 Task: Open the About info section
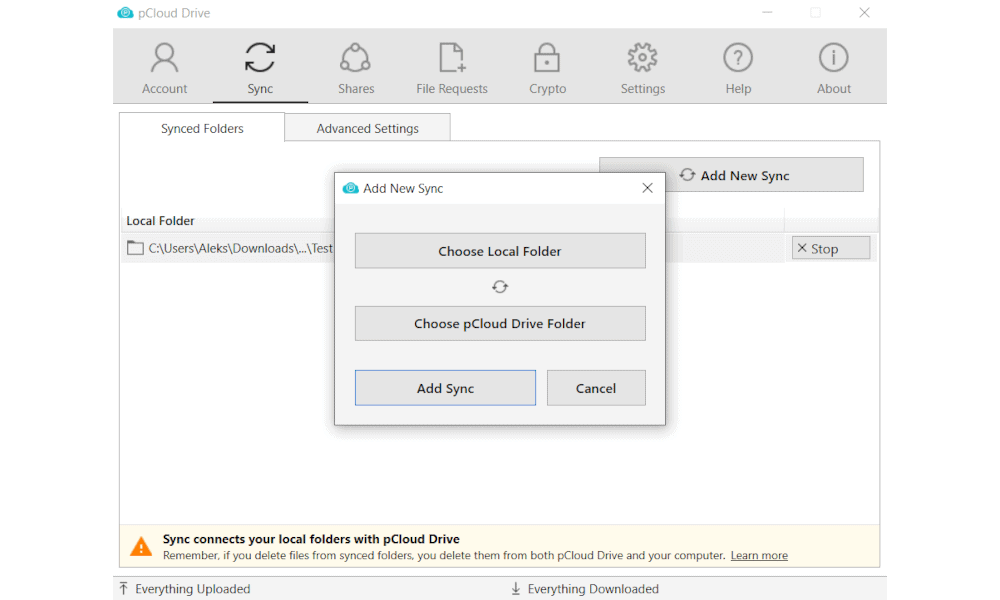834,68
